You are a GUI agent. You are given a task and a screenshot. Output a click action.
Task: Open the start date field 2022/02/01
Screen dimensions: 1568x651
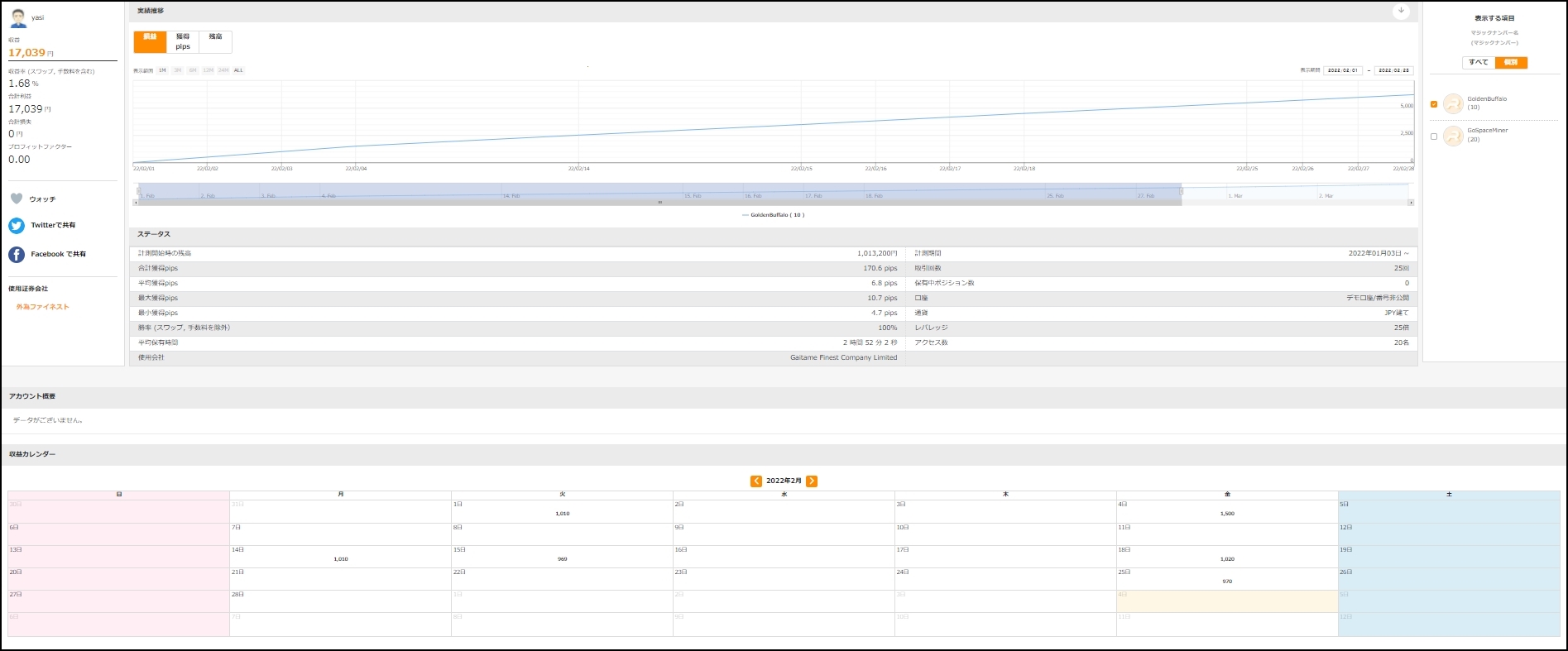pos(1342,70)
